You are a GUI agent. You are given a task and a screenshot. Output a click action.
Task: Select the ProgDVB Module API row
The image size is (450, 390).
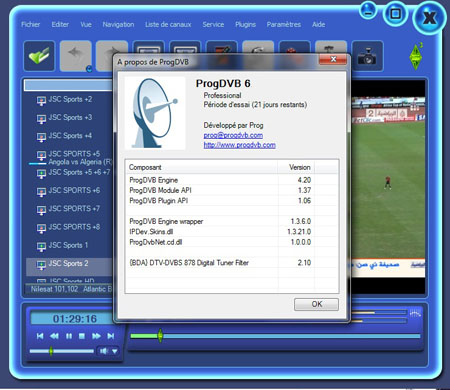click(232, 190)
